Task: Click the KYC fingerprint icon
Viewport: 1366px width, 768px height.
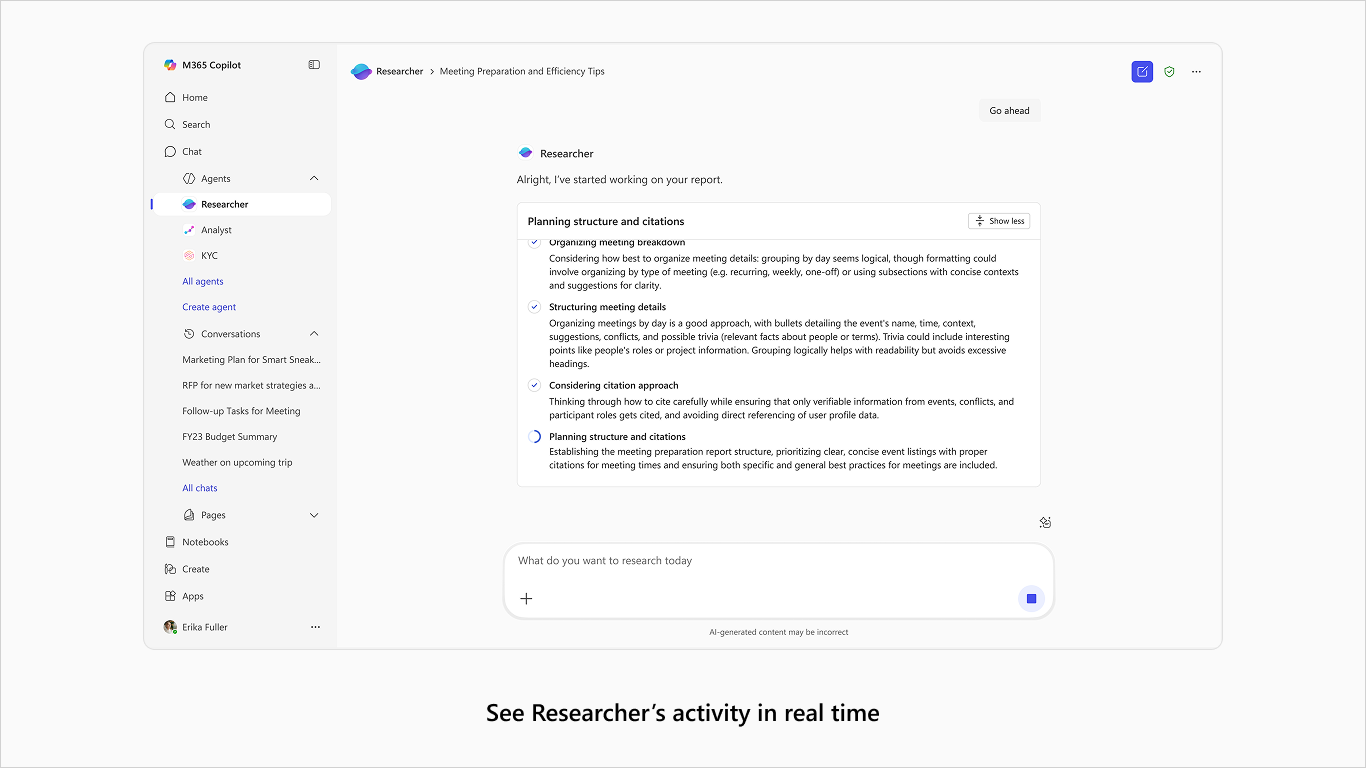Action: pos(189,256)
